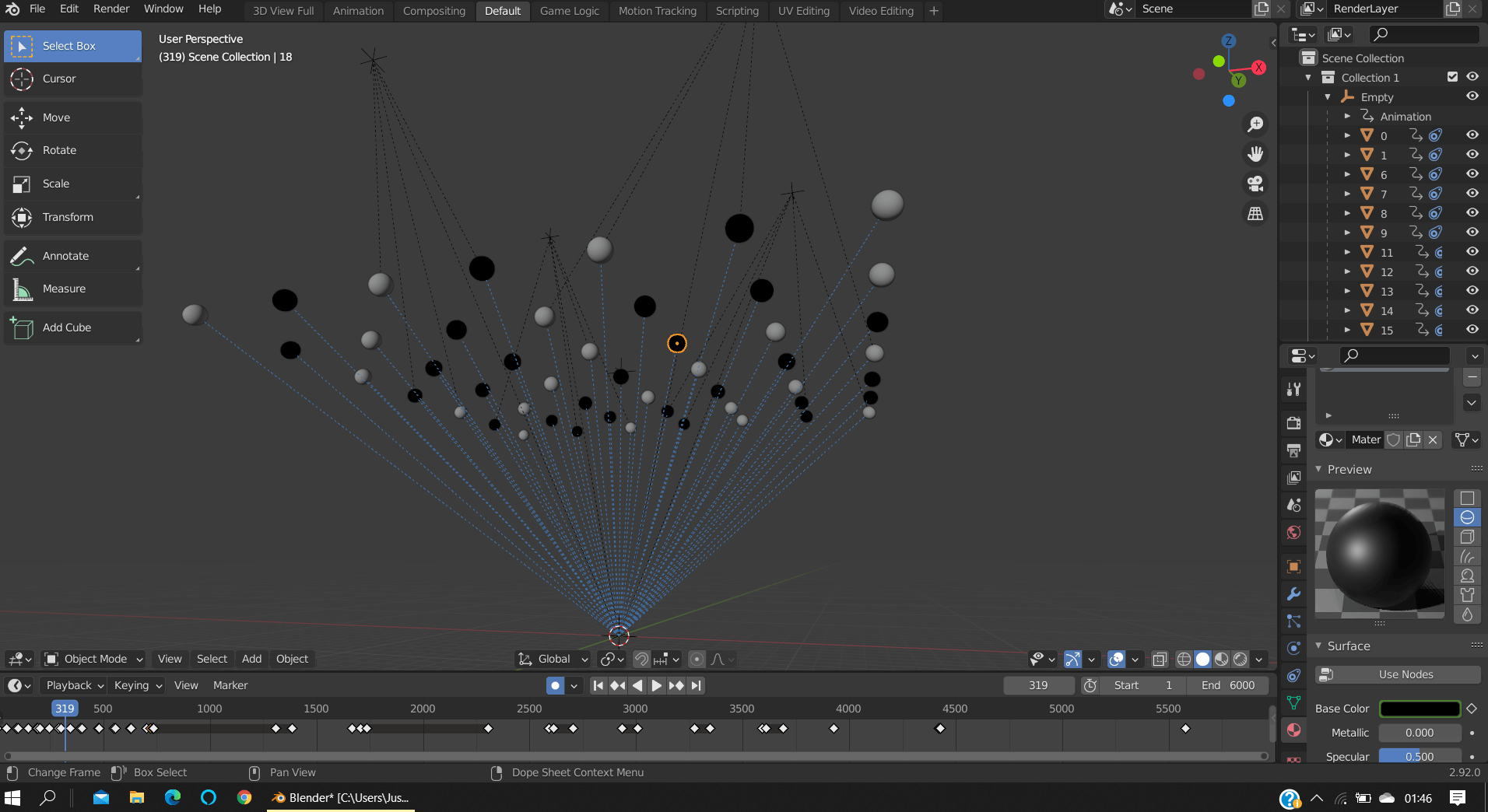
Task: Select the Annotate tool
Action: (x=65, y=256)
